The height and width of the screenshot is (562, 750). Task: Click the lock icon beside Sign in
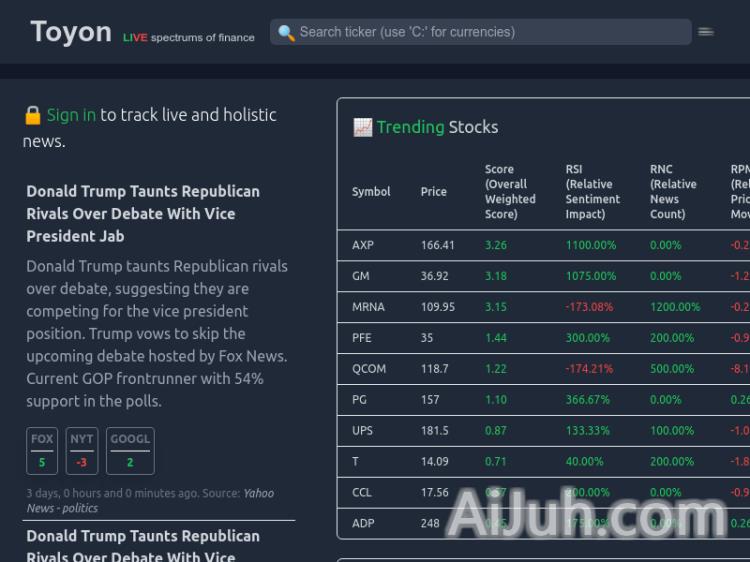33,115
